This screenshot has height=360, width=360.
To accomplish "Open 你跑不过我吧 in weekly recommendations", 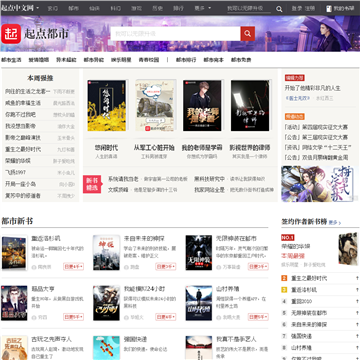I will pyautogui.click(x=20, y=115).
